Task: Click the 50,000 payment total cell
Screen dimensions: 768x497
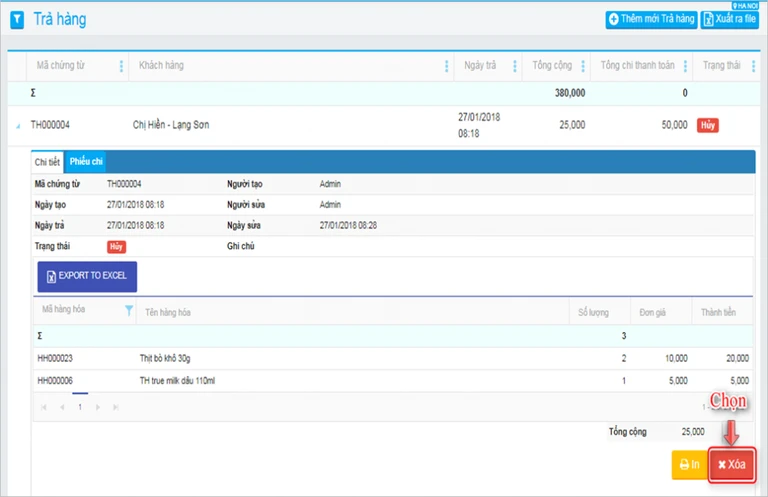Action: pos(674,125)
